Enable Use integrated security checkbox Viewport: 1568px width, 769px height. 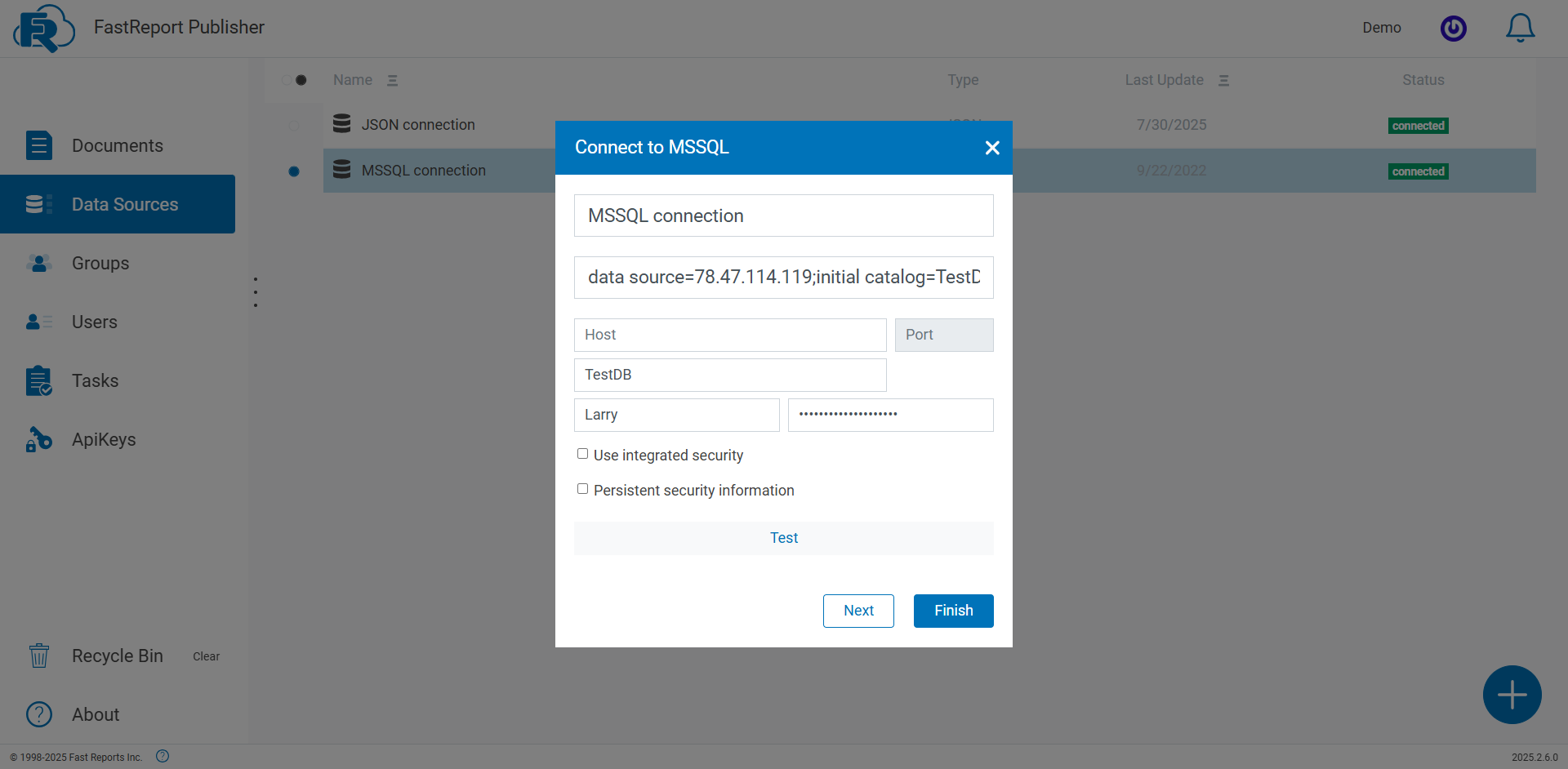[x=582, y=454]
